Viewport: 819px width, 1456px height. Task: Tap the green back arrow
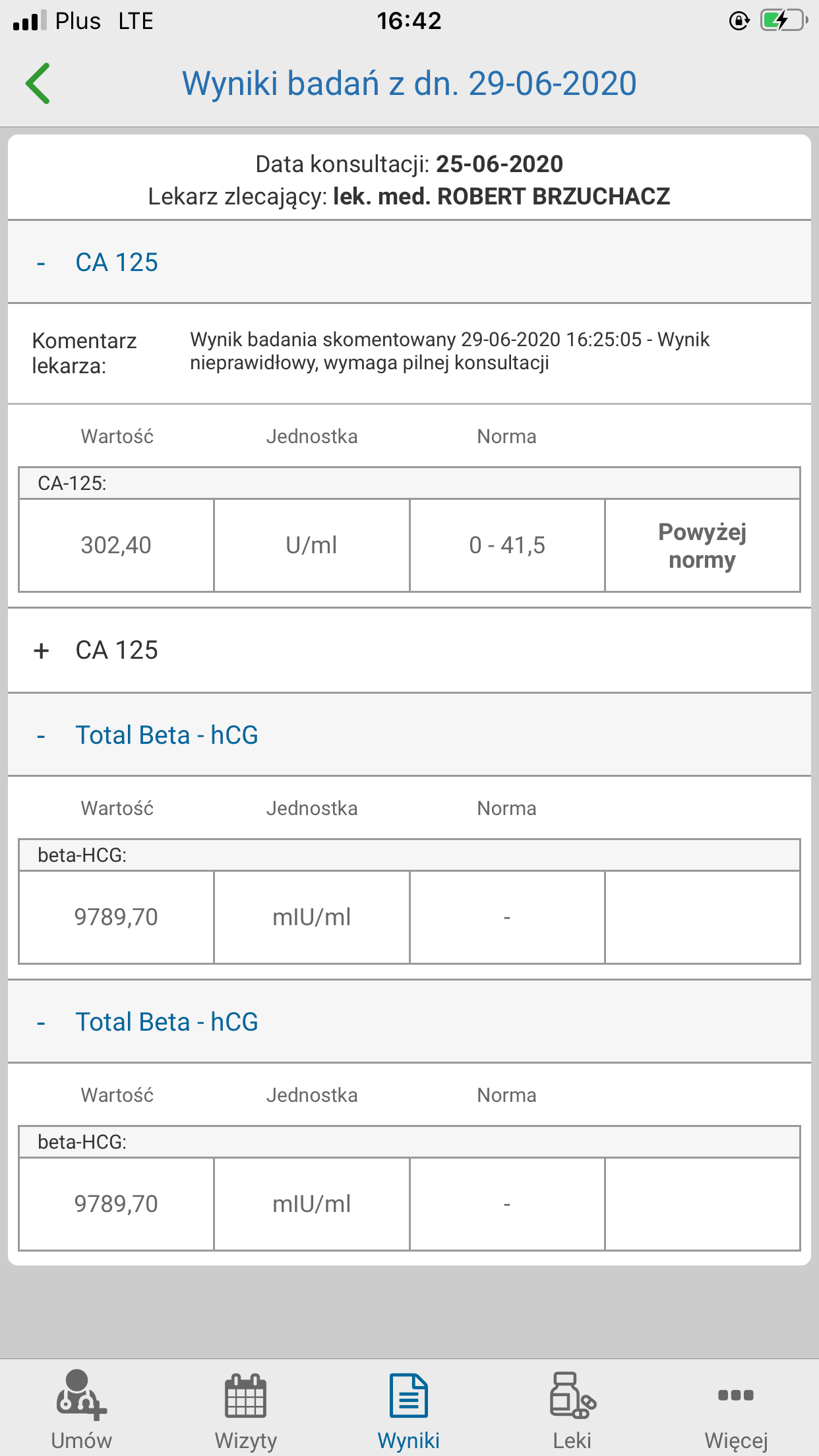[x=38, y=84]
